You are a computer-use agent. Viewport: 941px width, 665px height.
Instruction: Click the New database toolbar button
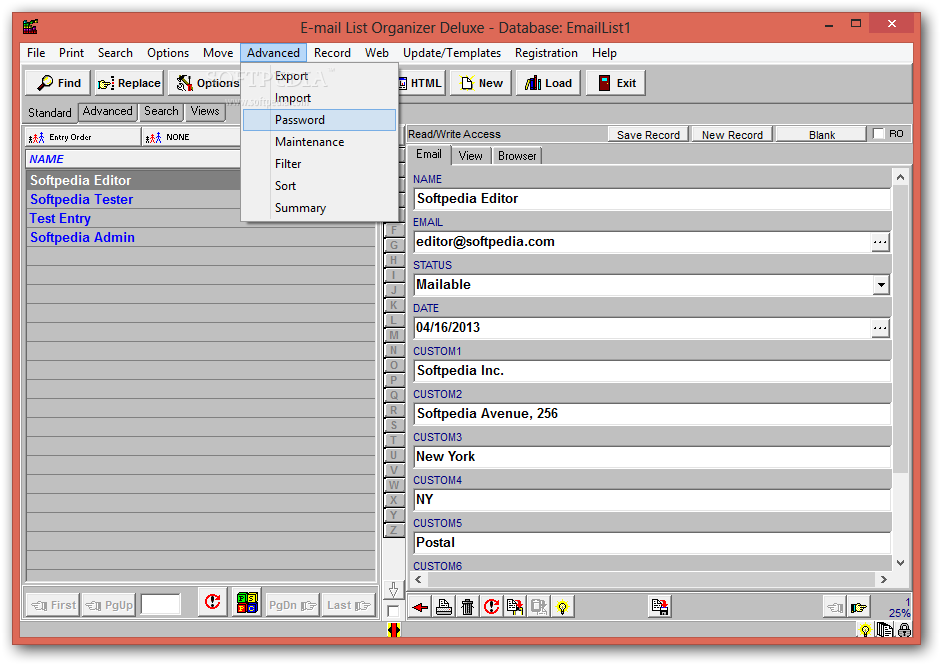coord(481,83)
